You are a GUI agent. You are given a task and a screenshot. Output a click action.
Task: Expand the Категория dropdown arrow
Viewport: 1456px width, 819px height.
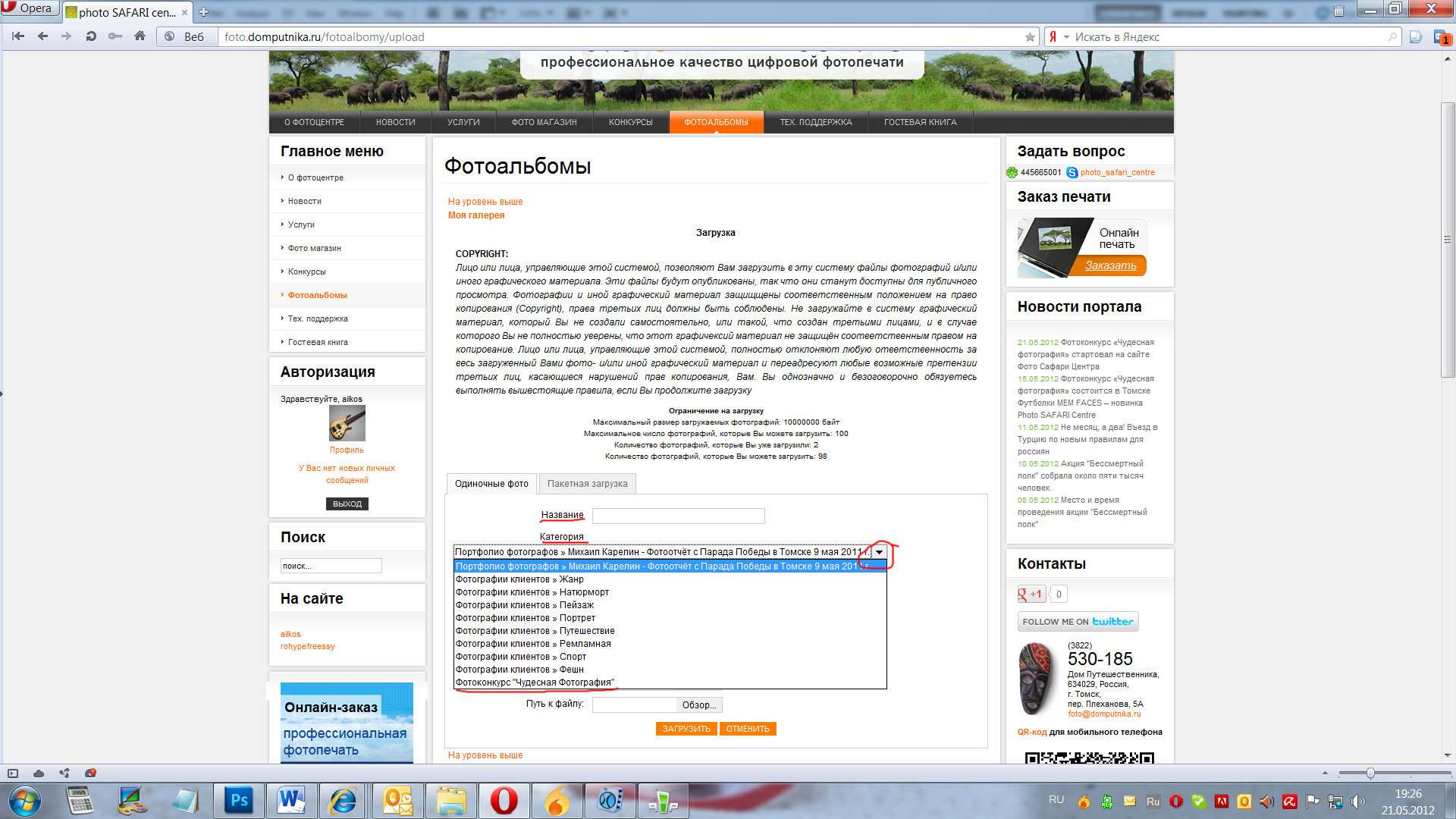879,552
